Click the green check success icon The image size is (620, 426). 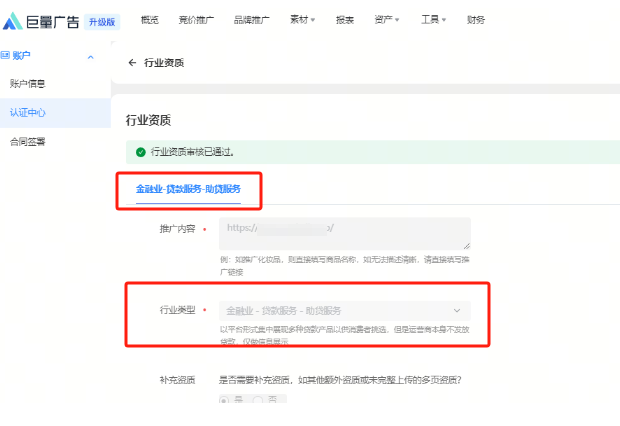click(140, 152)
